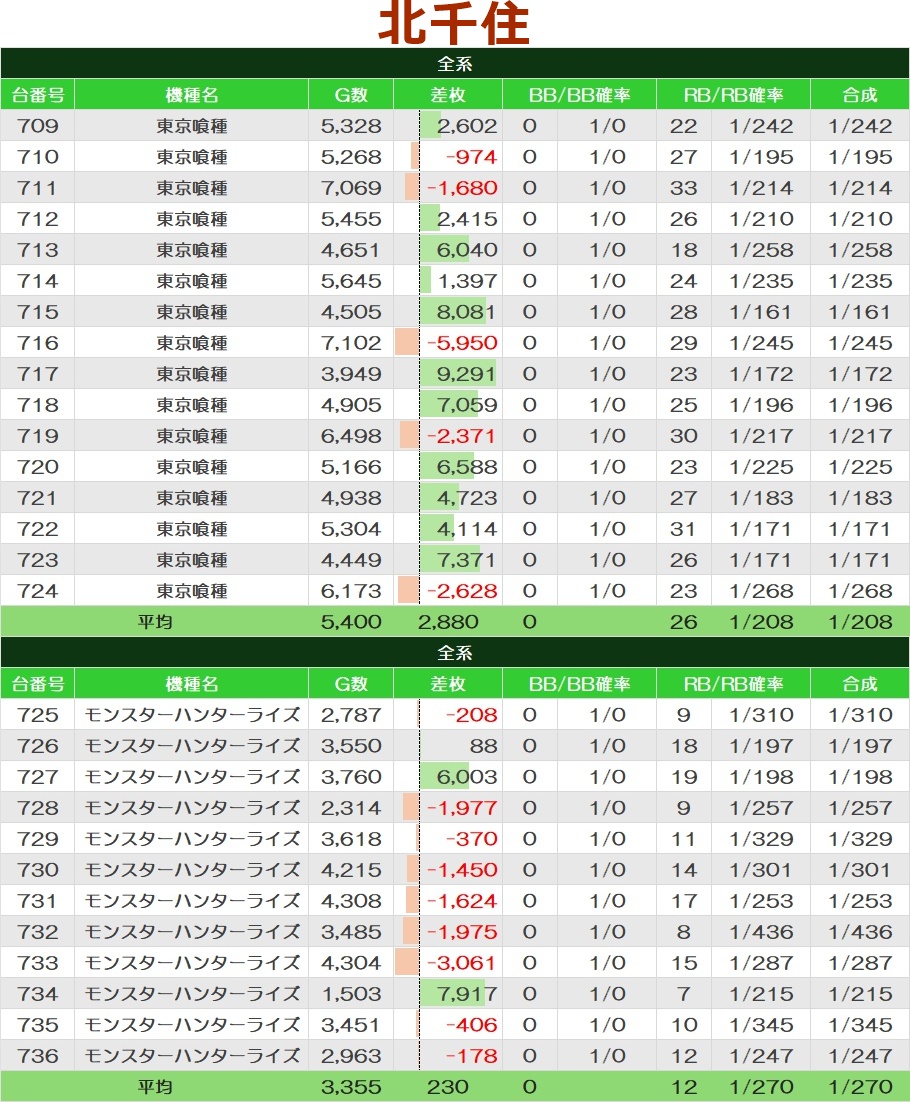Click the 4,723 difference value
Screen dimensions: 910x1102
pos(467,498)
